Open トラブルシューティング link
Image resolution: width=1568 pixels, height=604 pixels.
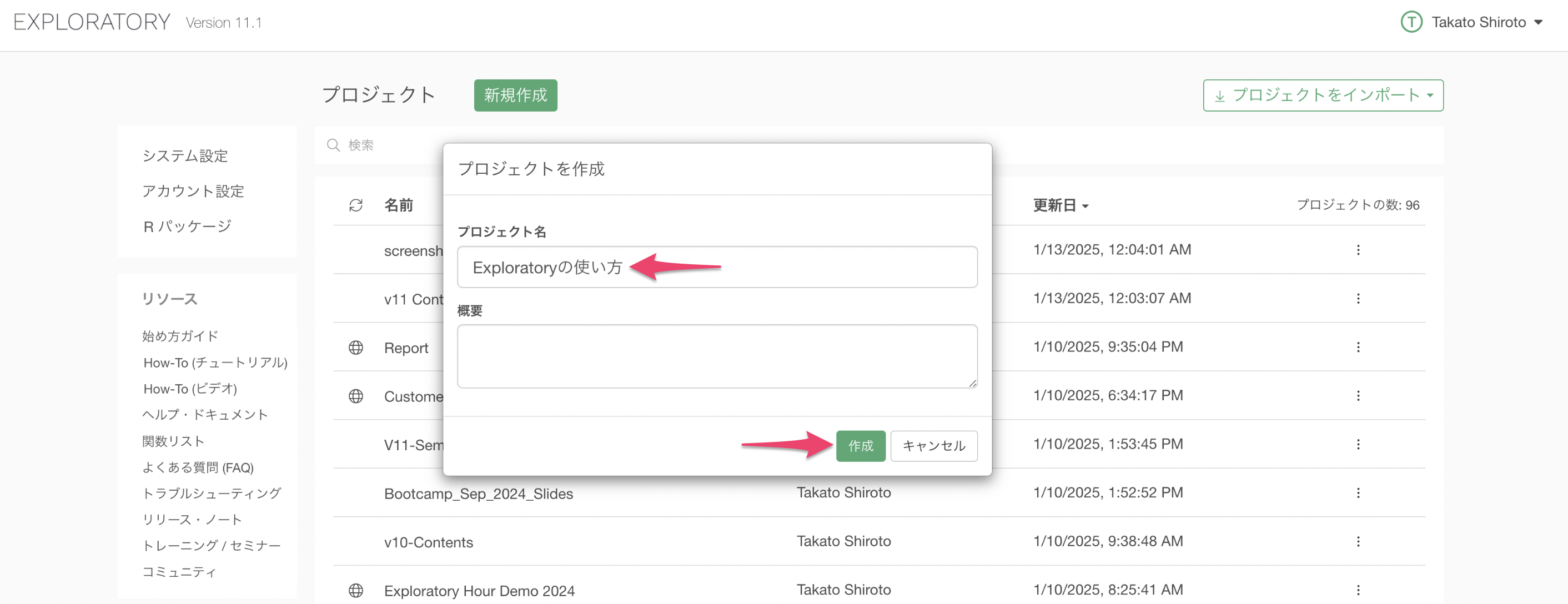(212, 493)
